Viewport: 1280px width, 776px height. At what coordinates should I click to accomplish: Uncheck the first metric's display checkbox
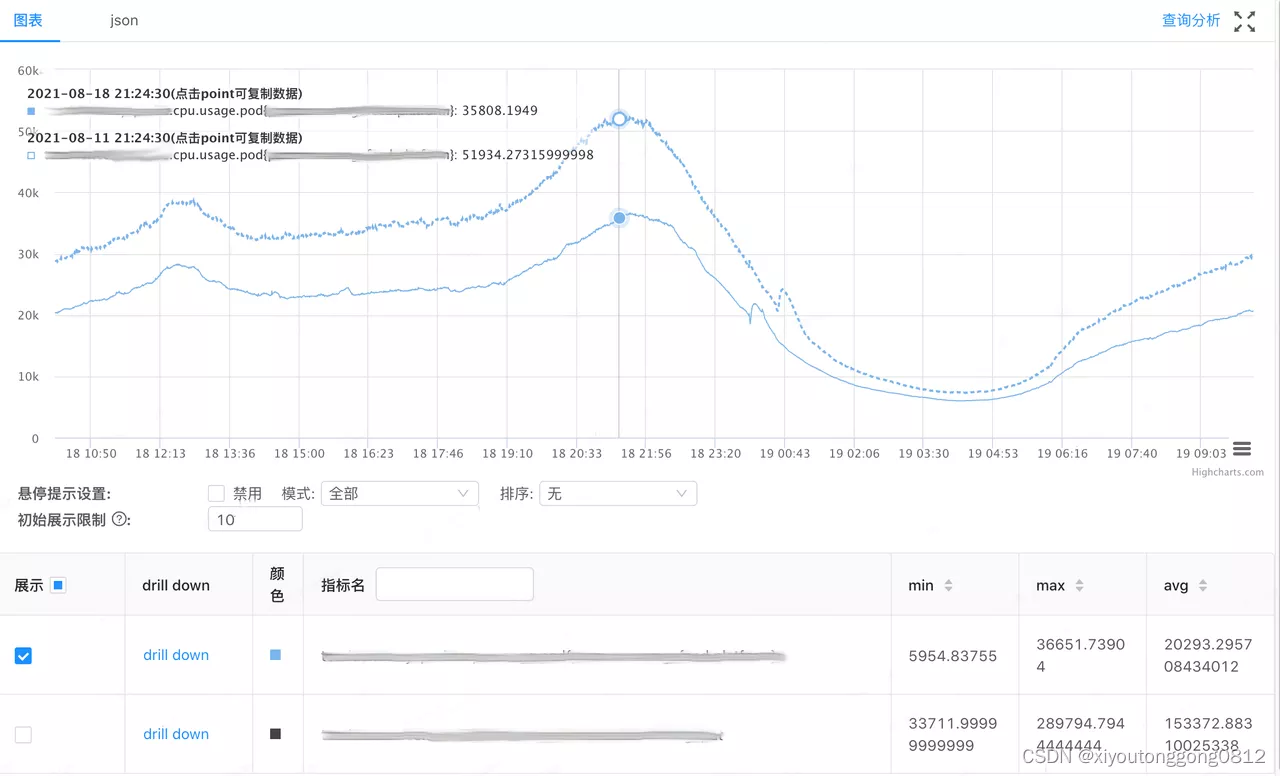coord(23,655)
